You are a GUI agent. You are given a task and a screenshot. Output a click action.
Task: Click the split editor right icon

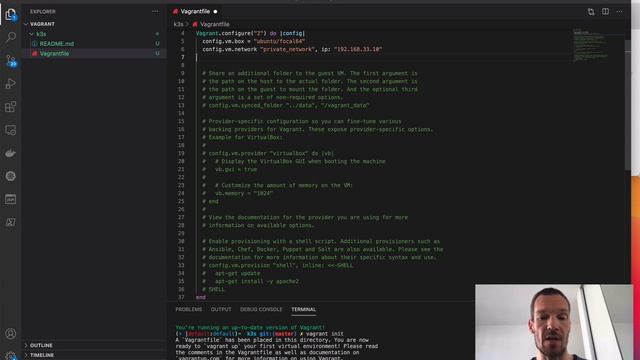(605, 11)
